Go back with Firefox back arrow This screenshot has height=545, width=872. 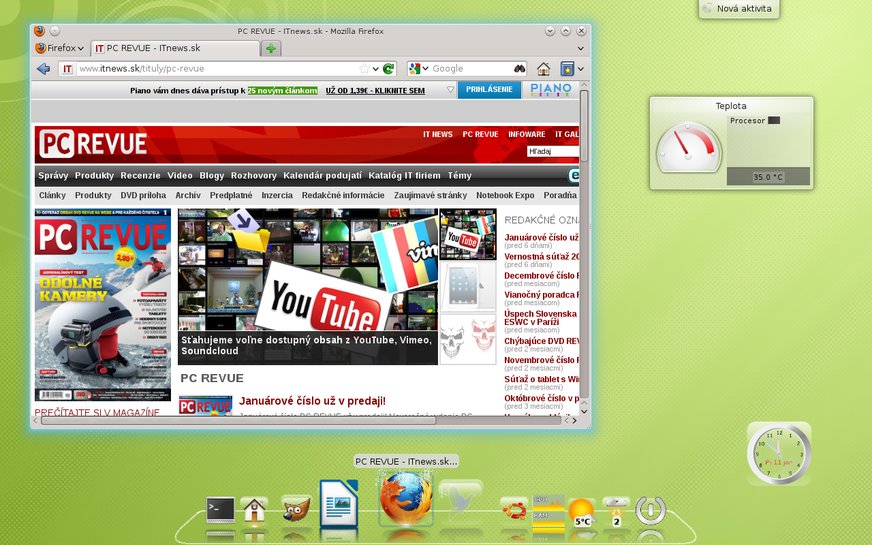tap(43, 68)
